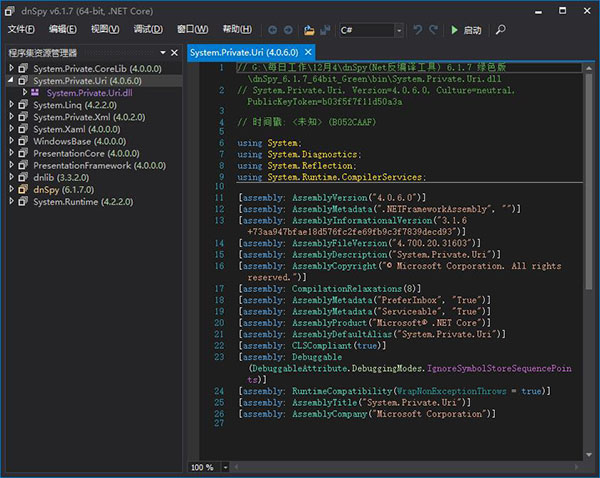The image size is (600, 478).
Task: Click AssemblyCompany attribute on line 26
Action: [x=329, y=414]
